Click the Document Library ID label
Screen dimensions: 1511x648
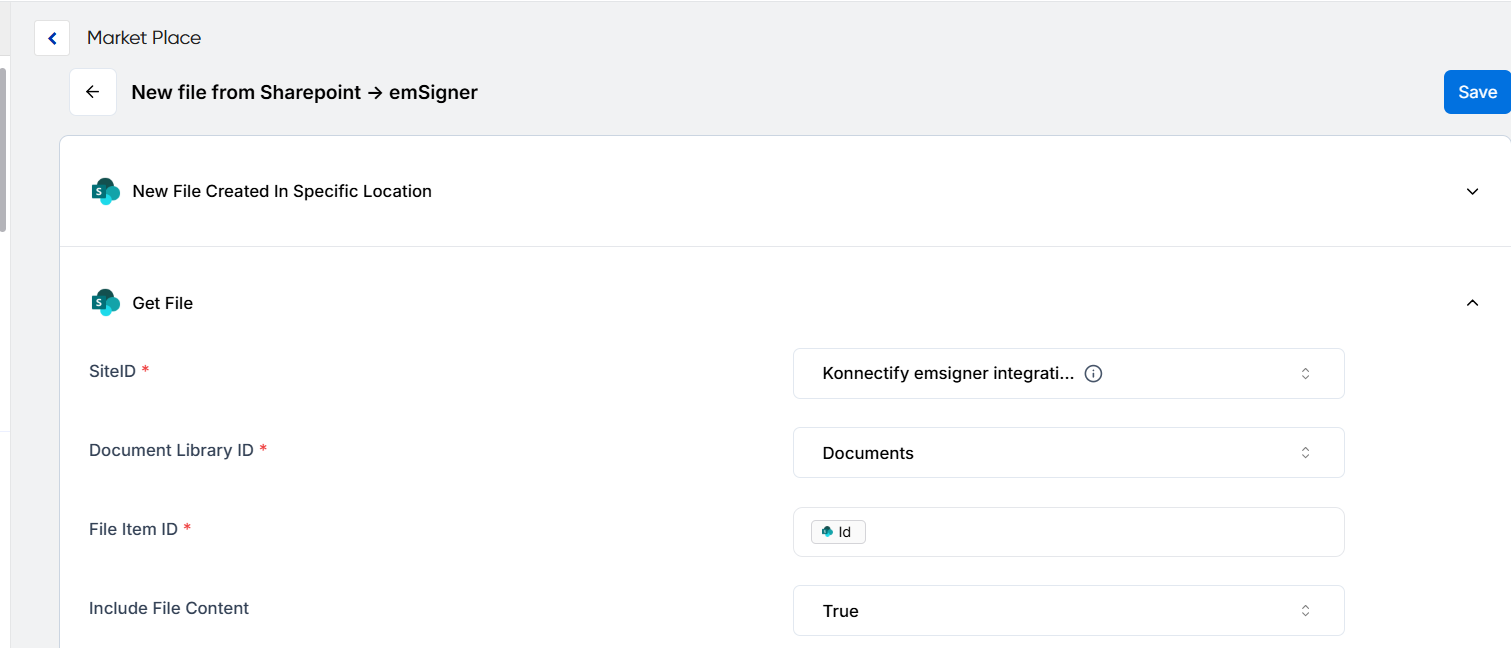[x=171, y=450]
